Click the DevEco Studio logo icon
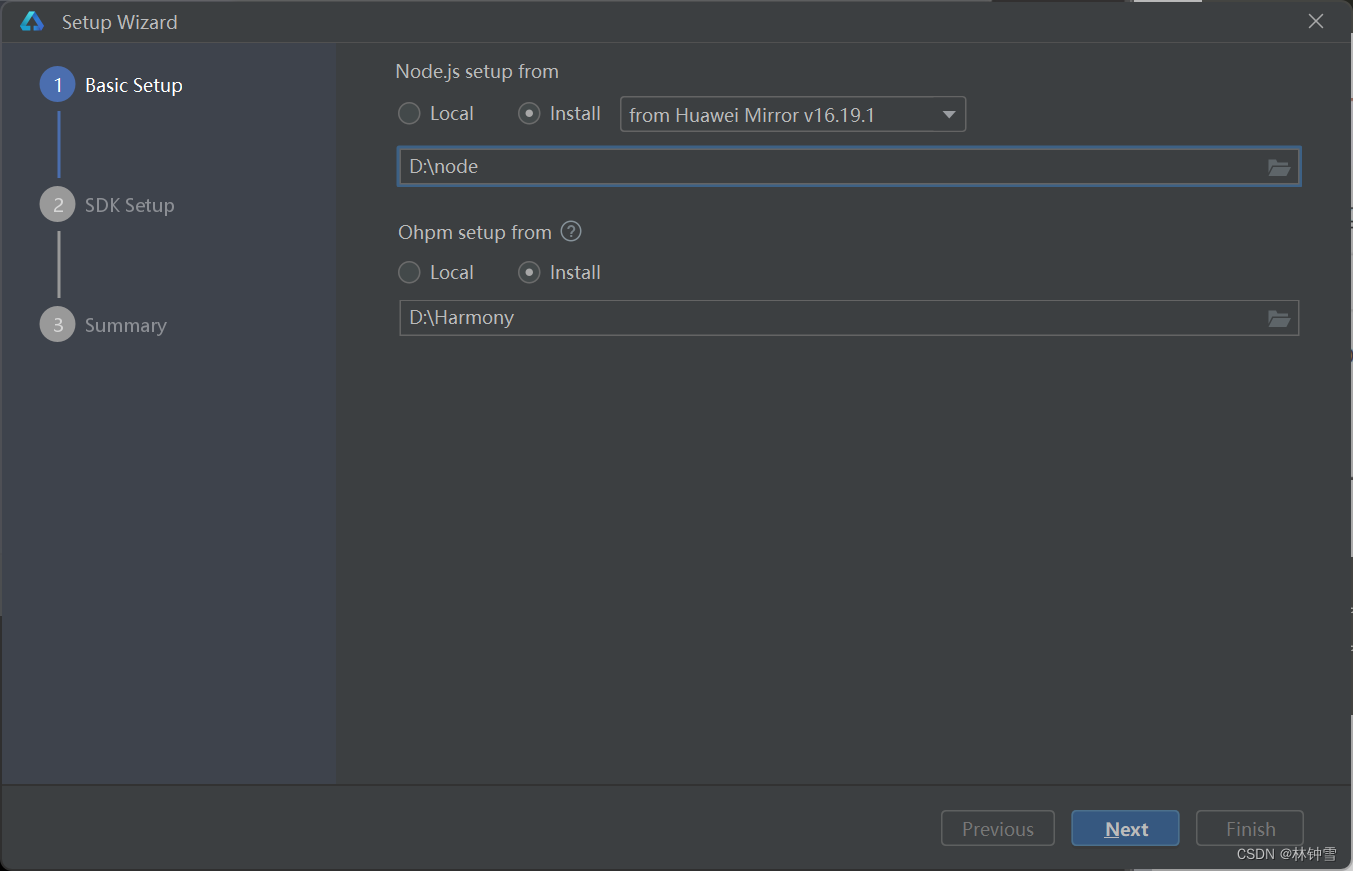This screenshot has height=871, width=1353. pyautogui.click(x=32, y=21)
